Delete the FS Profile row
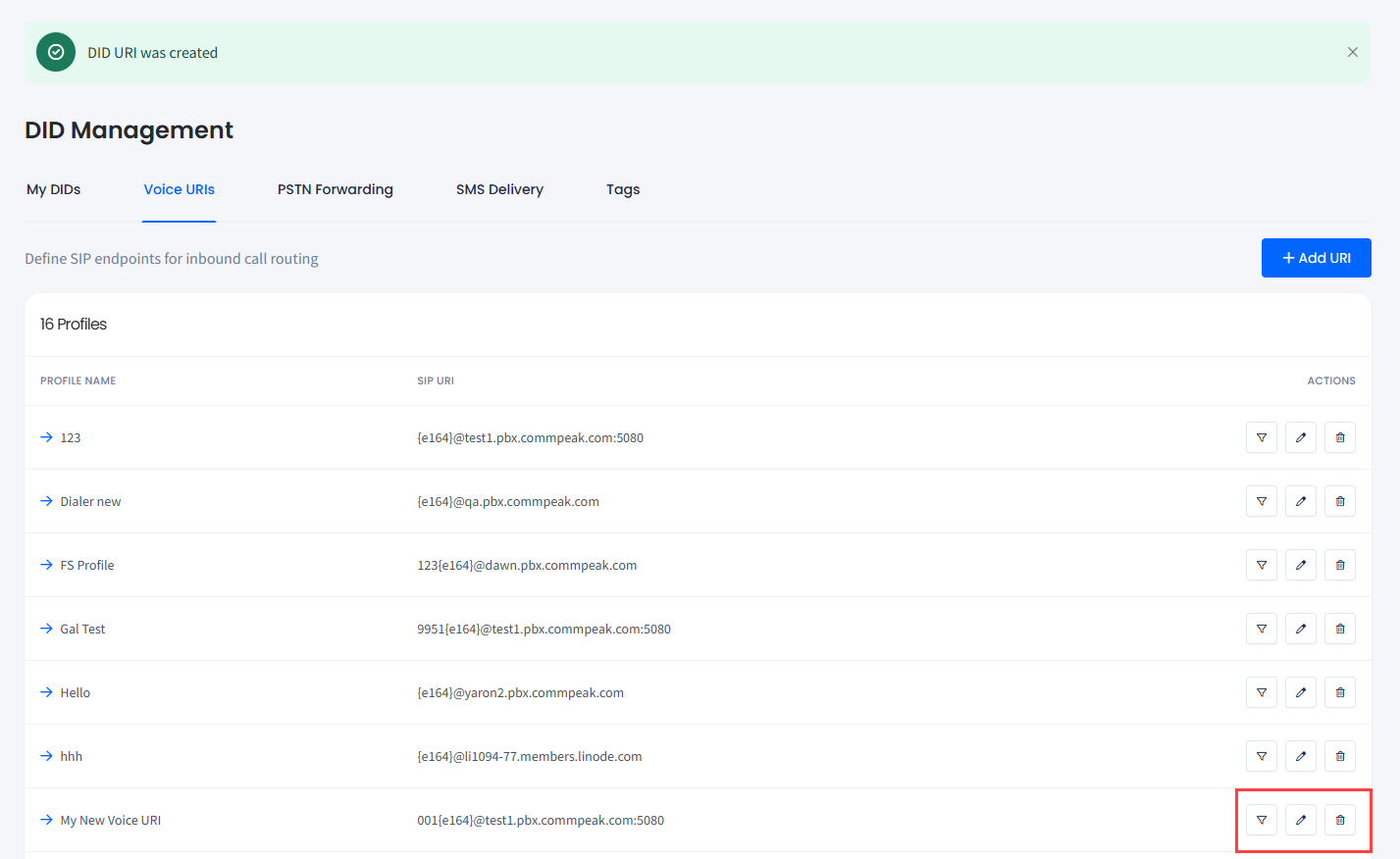1400x859 pixels. 1340,565
